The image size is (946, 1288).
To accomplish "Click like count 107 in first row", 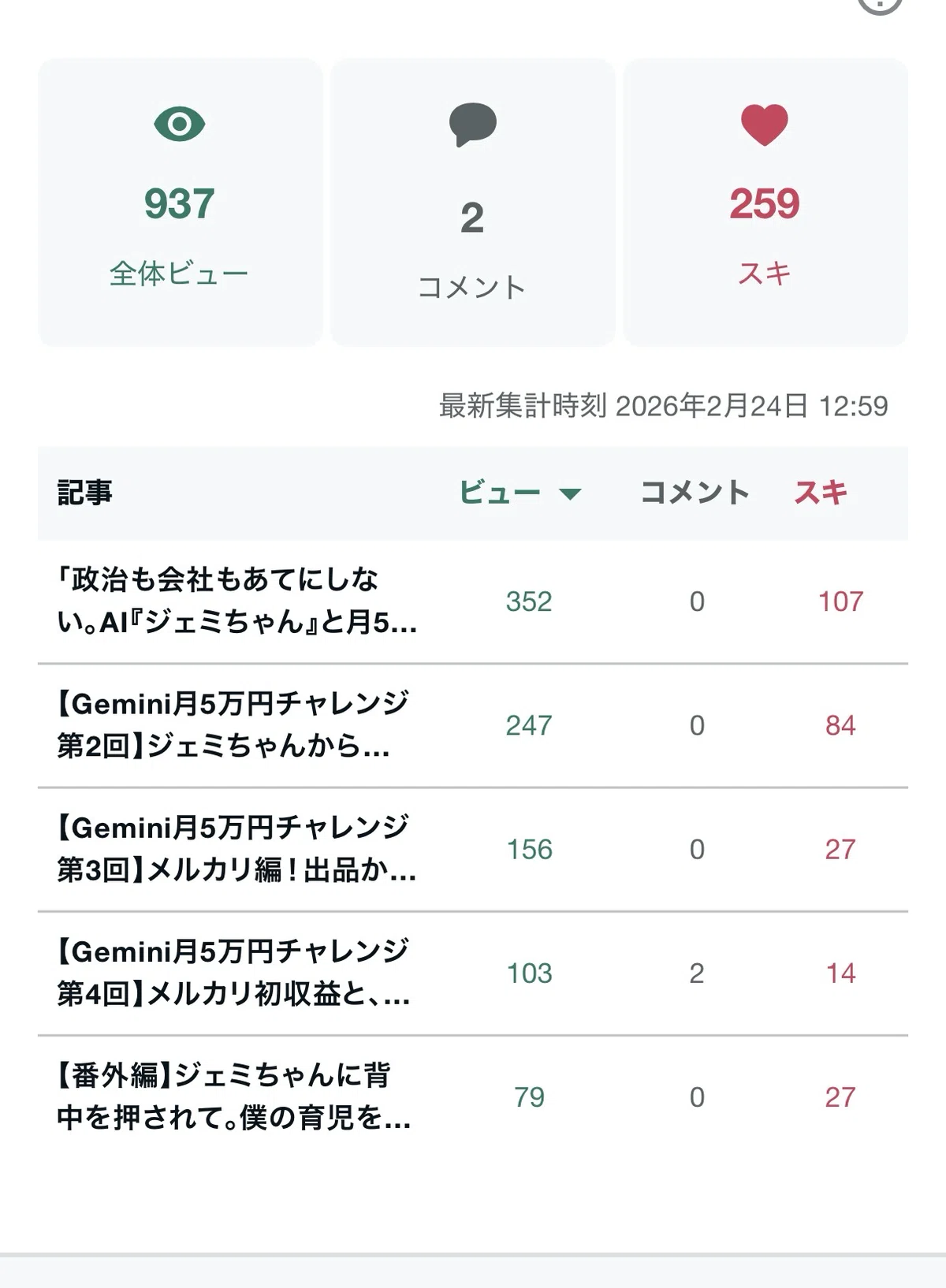I will coord(840,601).
